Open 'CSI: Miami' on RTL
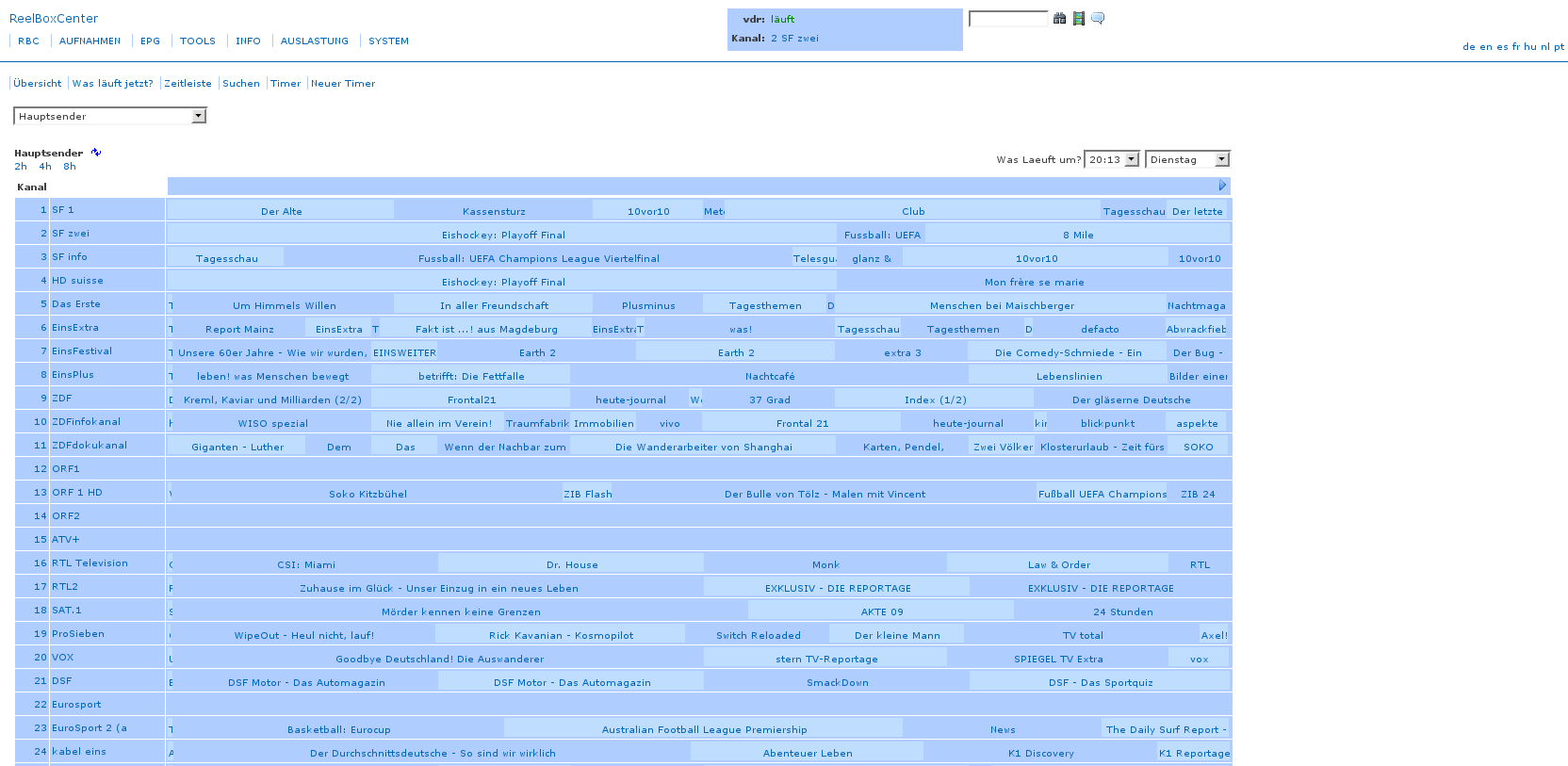Viewport: 1568px width, 766px height. point(306,565)
